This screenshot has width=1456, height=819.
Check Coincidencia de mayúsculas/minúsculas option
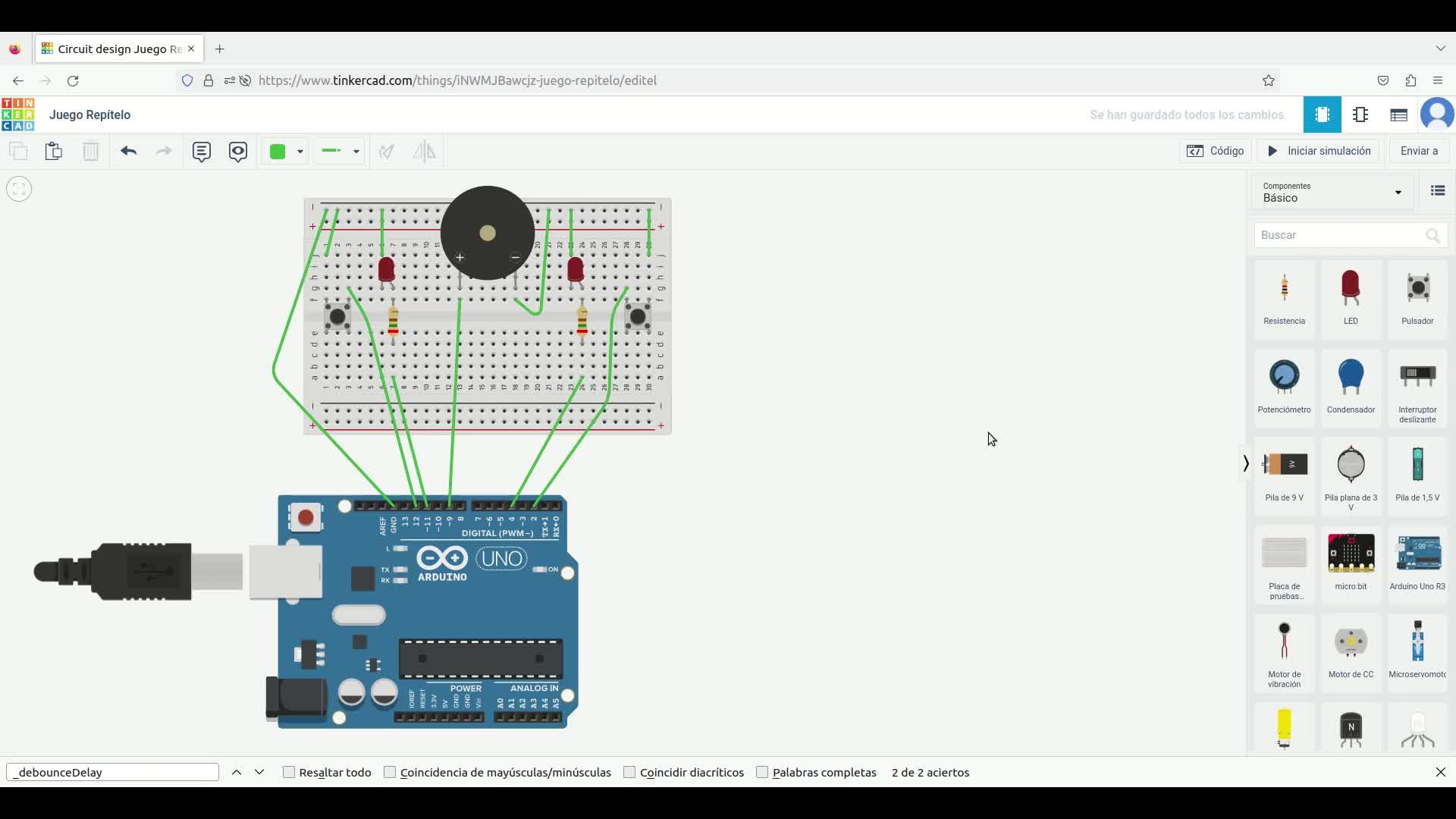(x=390, y=772)
